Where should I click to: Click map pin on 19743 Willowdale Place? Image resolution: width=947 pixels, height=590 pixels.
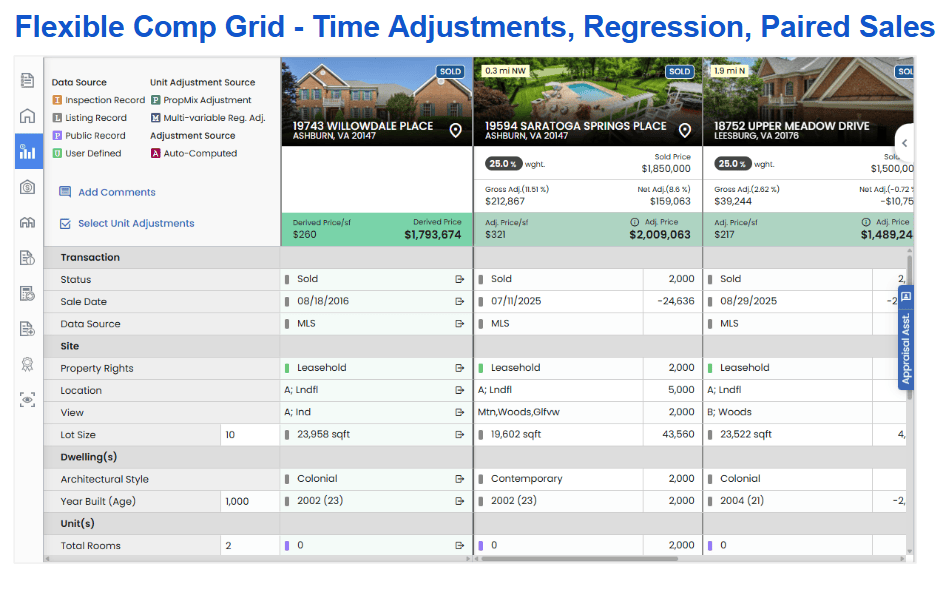pos(455,130)
